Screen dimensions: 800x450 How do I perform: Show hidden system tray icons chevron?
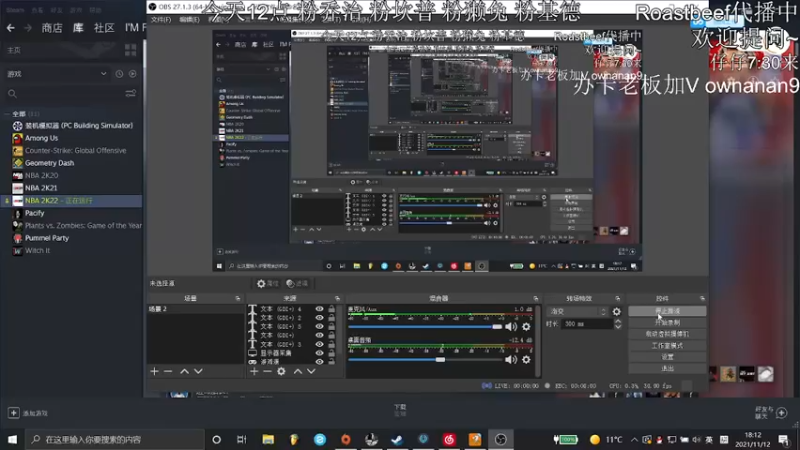(x=634, y=439)
